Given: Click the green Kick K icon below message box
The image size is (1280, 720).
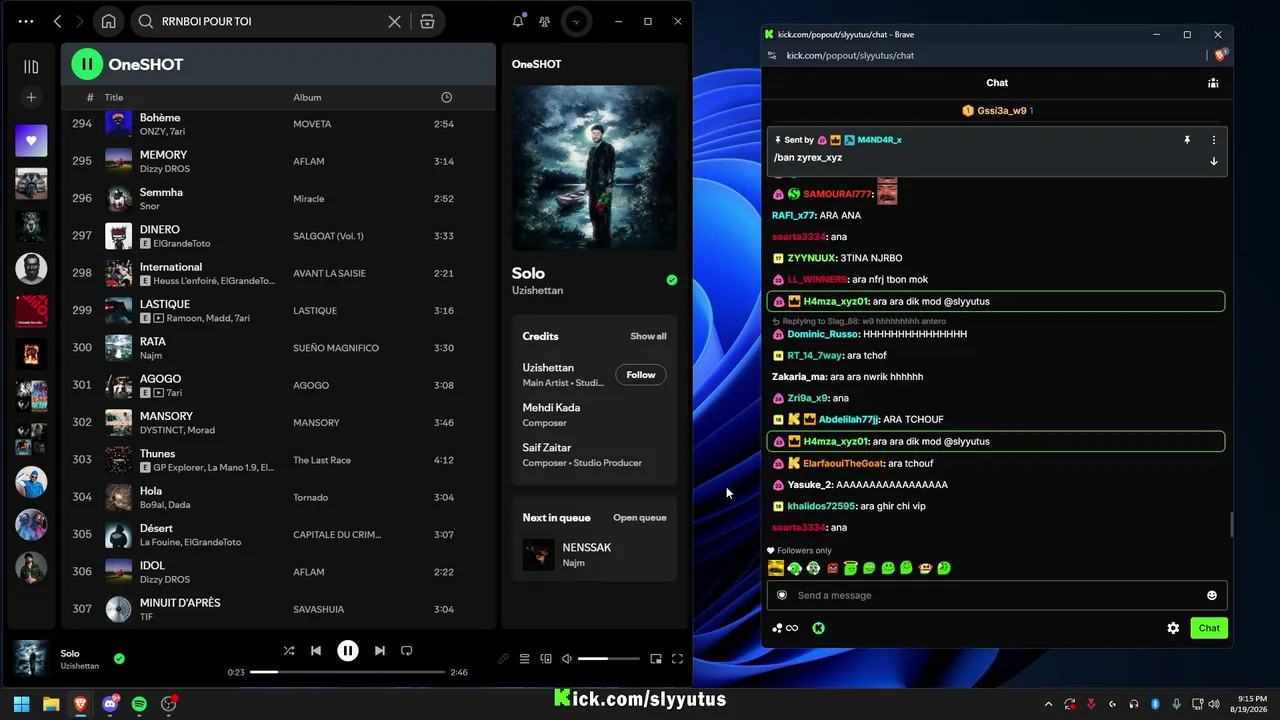Looking at the screenshot, I should tap(818, 628).
